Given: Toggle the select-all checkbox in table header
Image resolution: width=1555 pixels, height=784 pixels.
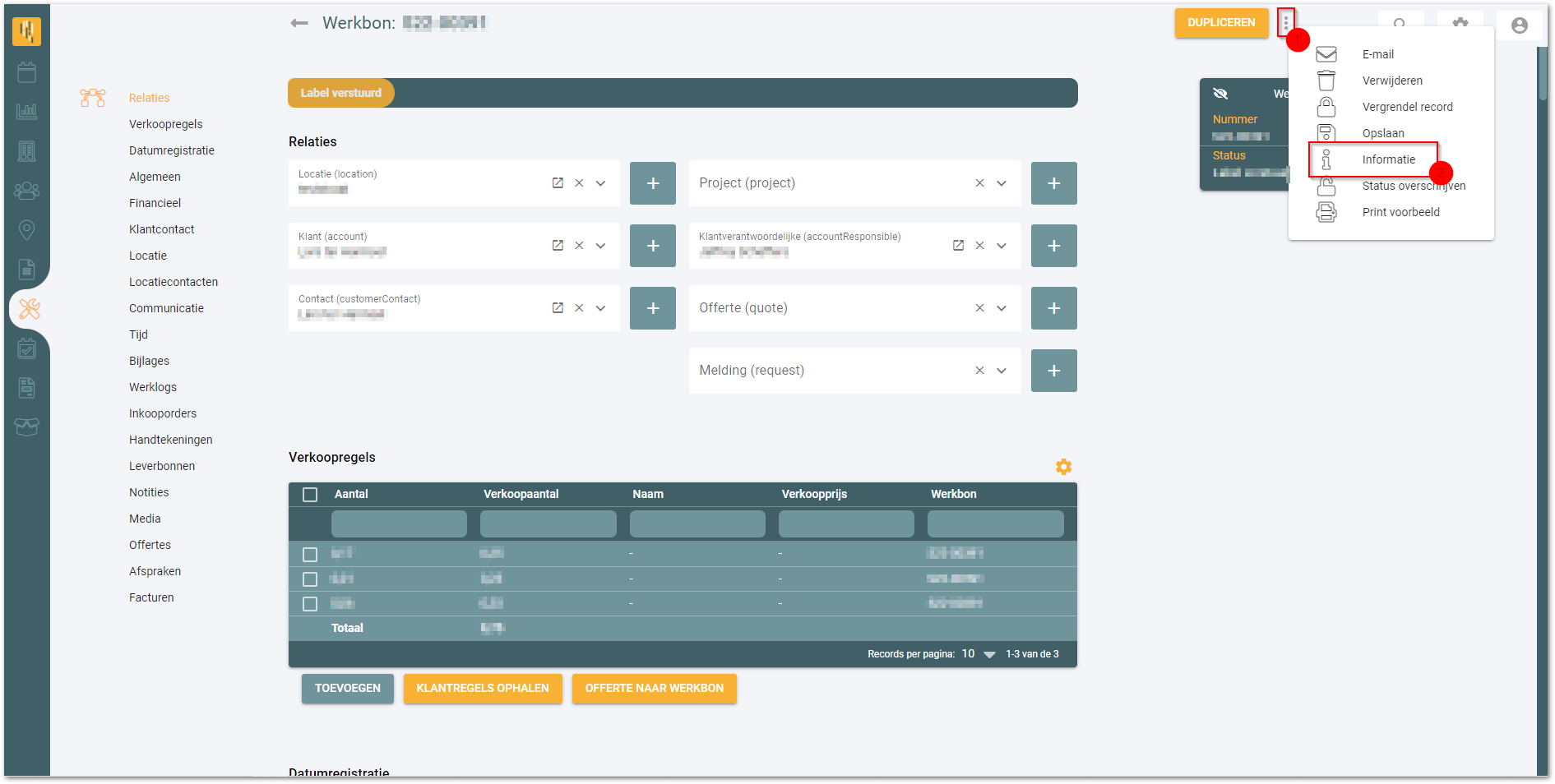Looking at the screenshot, I should [x=310, y=495].
